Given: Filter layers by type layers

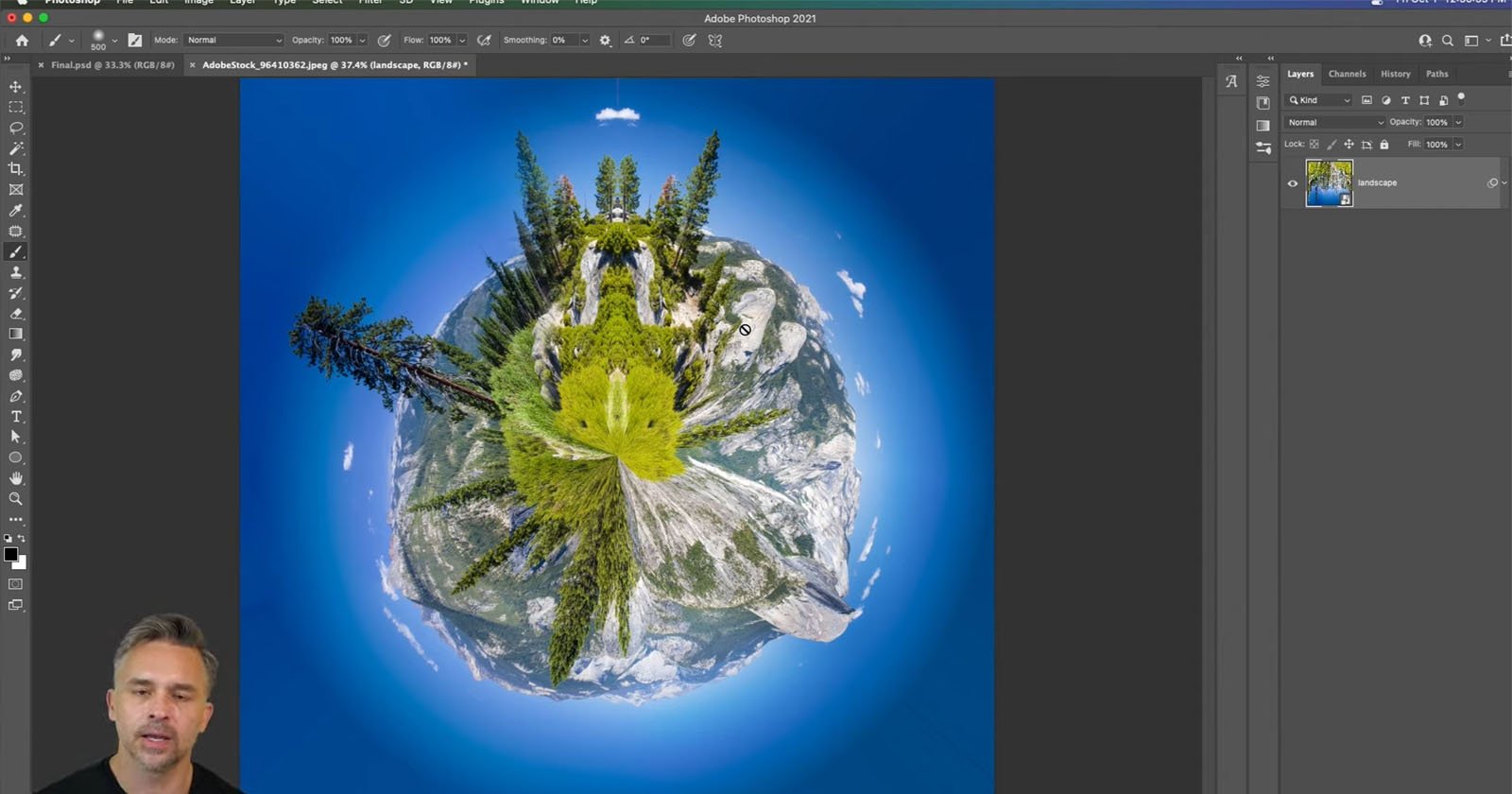Looking at the screenshot, I should point(1405,100).
